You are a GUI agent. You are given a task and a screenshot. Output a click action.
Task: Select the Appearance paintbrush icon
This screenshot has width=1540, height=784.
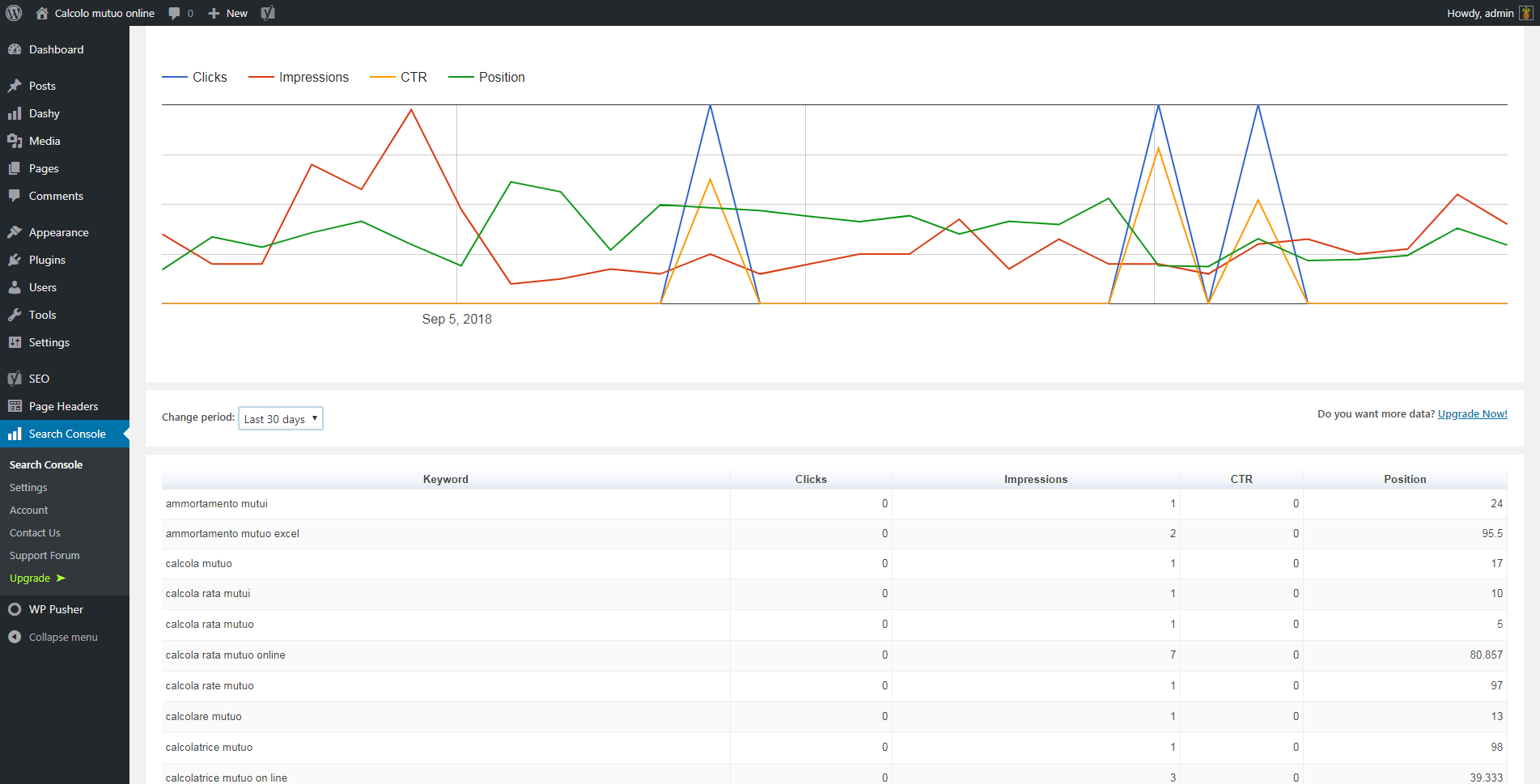coord(15,232)
